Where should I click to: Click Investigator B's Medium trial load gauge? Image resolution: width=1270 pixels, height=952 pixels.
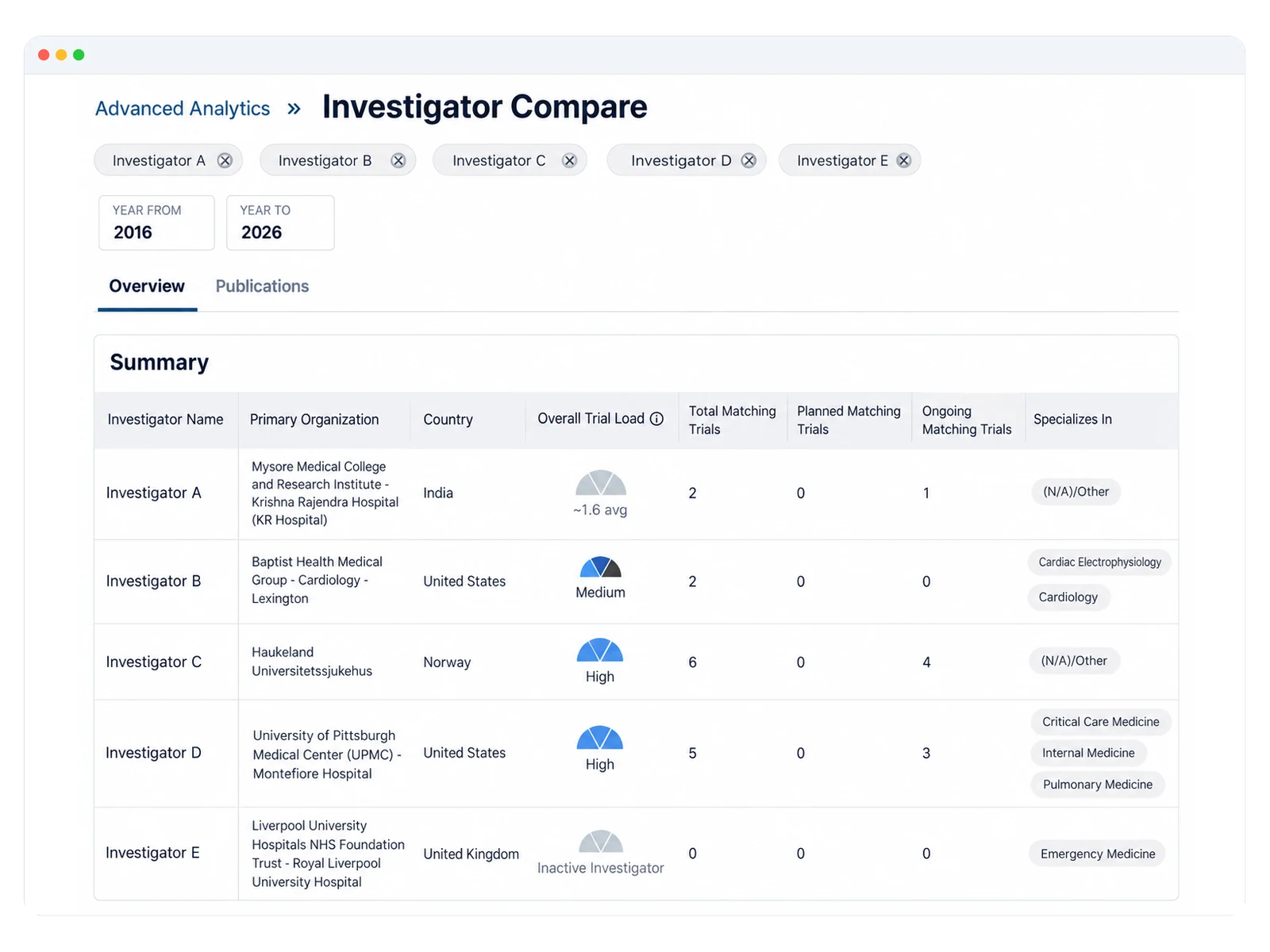(x=601, y=567)
